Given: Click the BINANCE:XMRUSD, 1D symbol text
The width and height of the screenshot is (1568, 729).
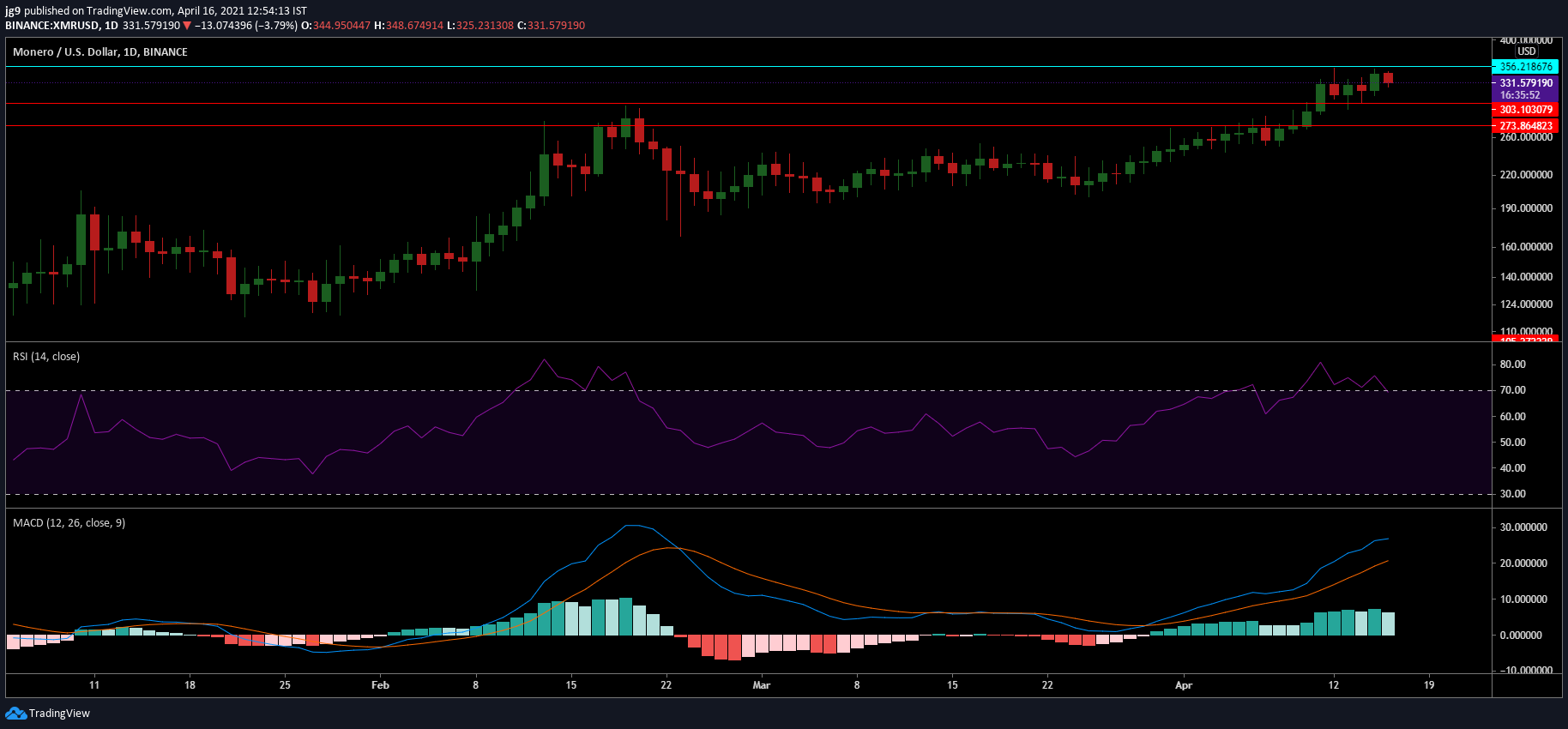Looking at the screenshot, I should point(62,26).
